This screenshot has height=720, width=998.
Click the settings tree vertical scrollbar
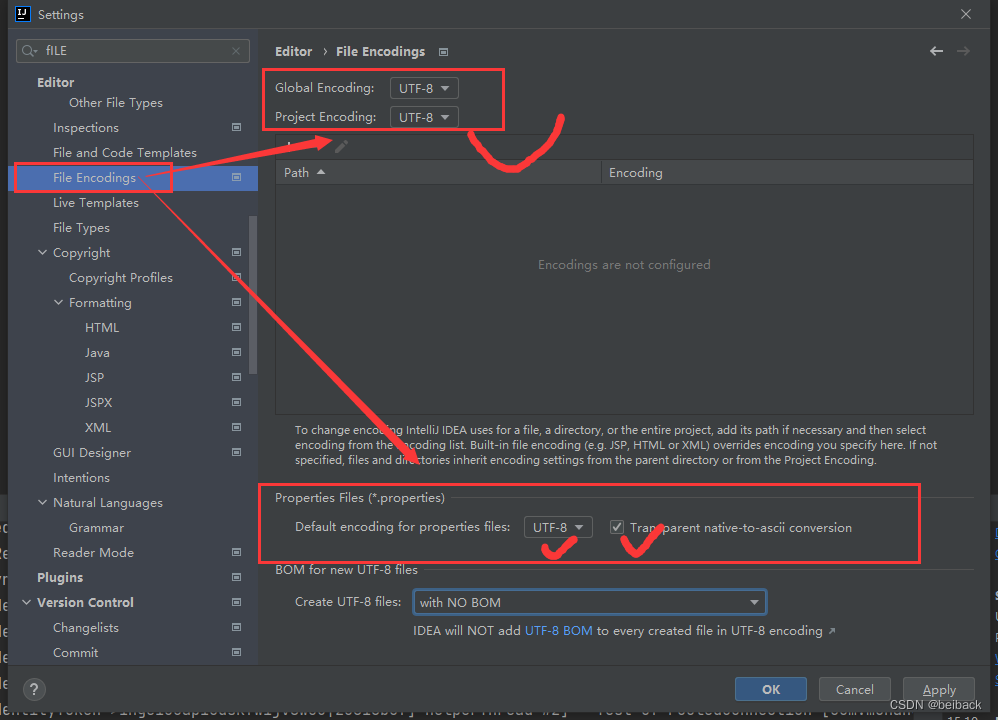pos(253,295)
